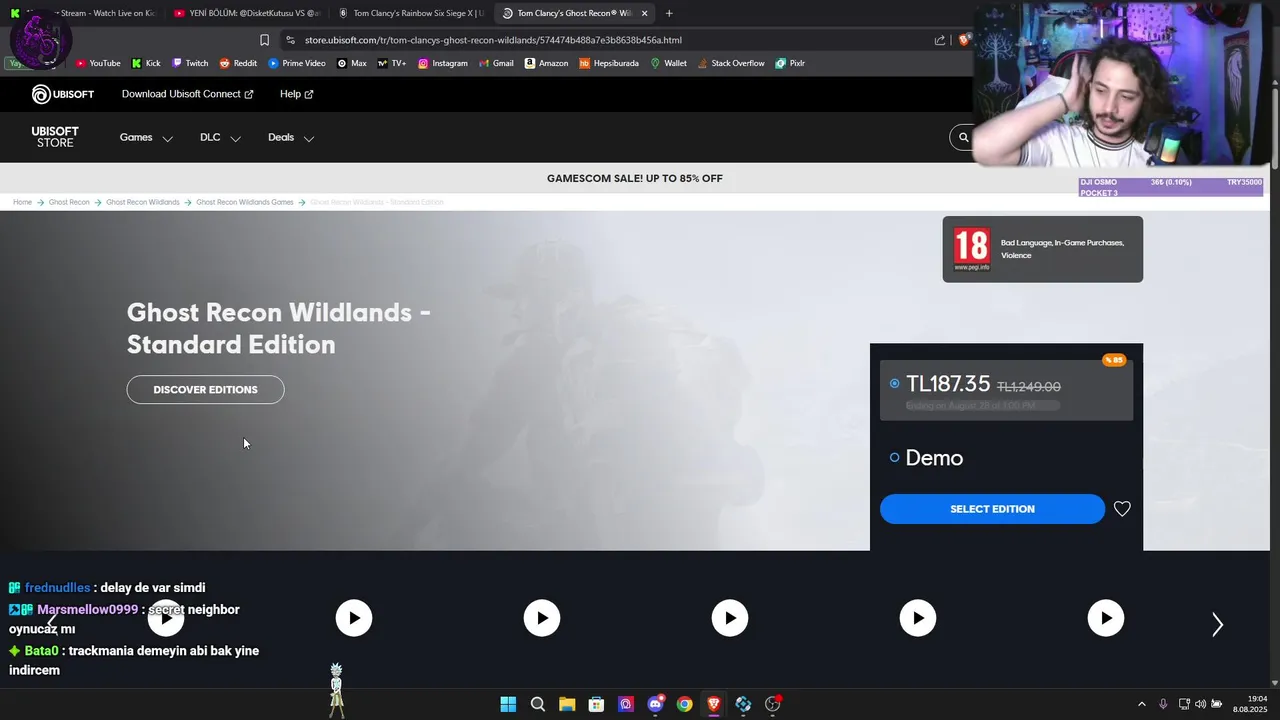Click the PEGI 18 rating badge
The width and height of the screenshot is (1280, 720).
coord(971,249)
